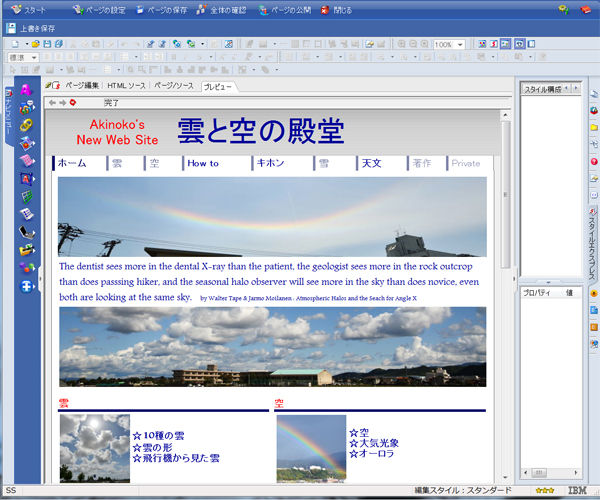Click the red S style icon in toolbar
This screenshot has width=600, height=500.
(494, 44)
